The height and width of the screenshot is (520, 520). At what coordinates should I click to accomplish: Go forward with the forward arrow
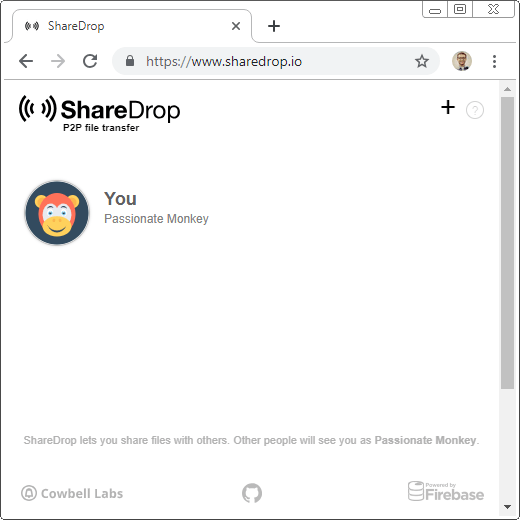pyautogui.click(x=58, y=61)
